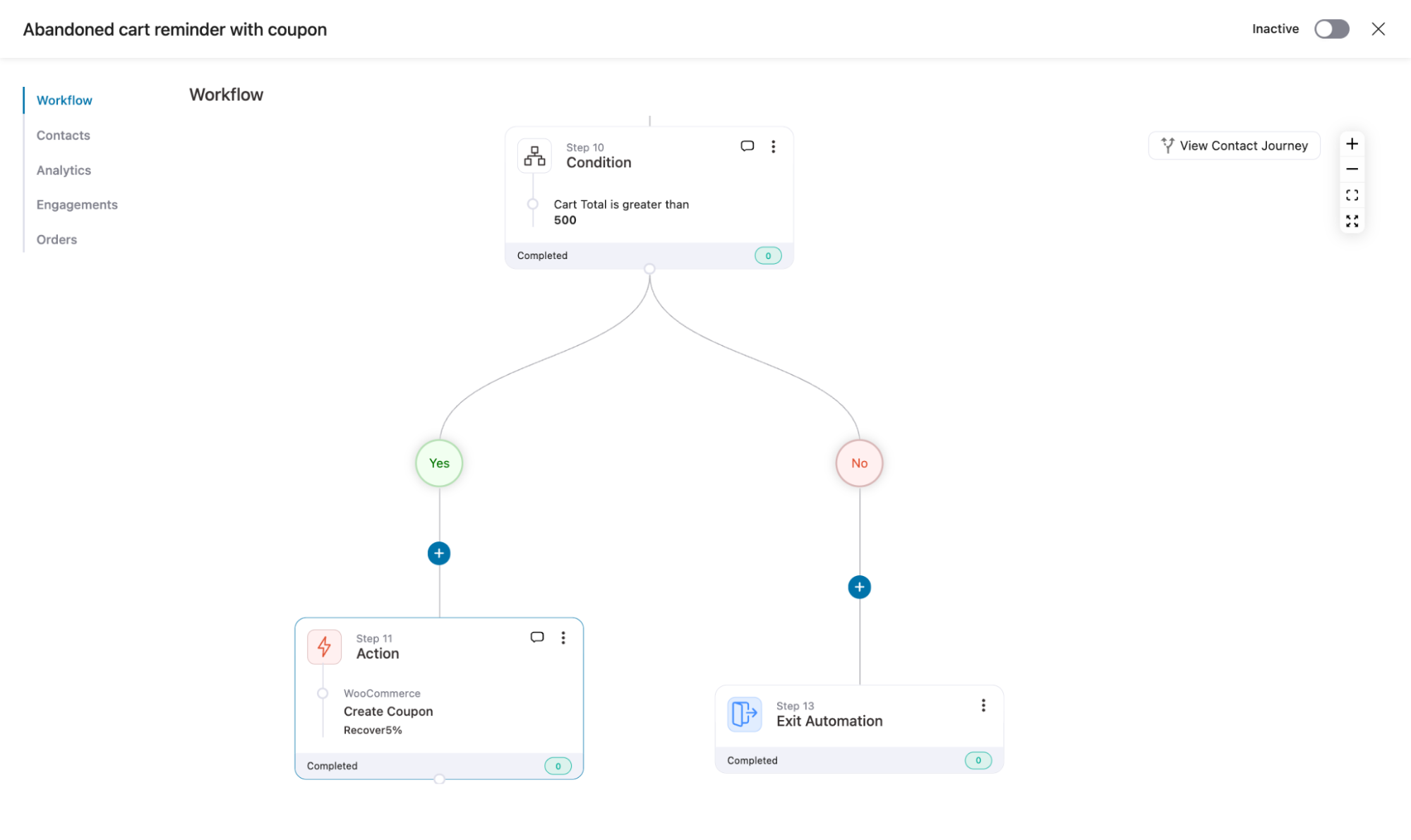Click View Contact Journey button
1411x840 pixels.
click(1234, 145)
